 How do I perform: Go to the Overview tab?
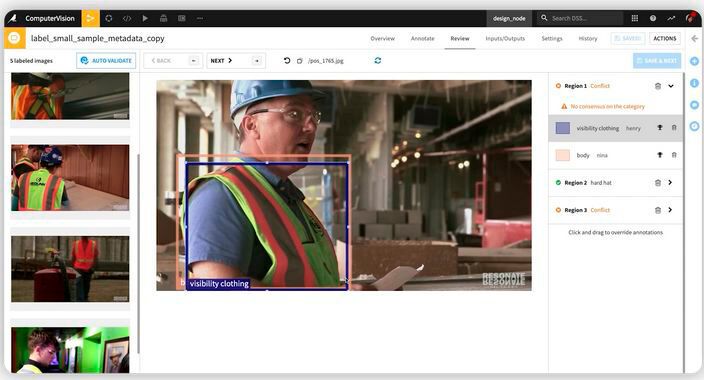click(383, 39)
